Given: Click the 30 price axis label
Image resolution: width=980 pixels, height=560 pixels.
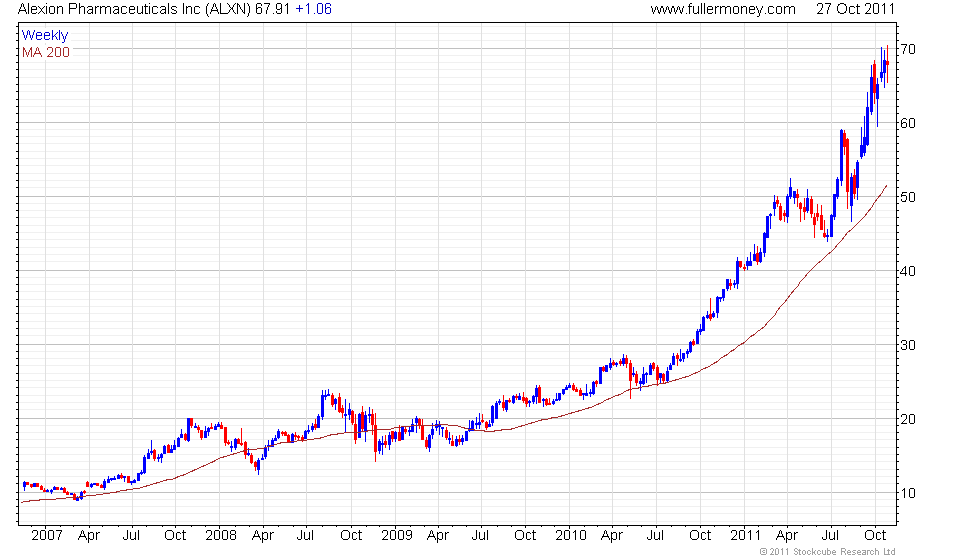Looking at the screenshot, I should (x=908, y=345).
